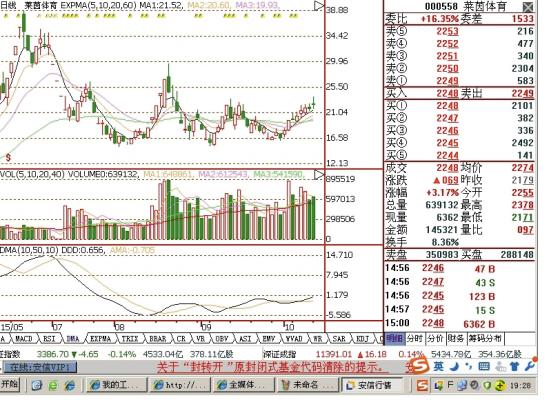Image resolution: width=550 pixels, height=412 pixels.
Task: Click the 换手 value 8.36%
Action: pyautogui.click(x=445, y=242)
